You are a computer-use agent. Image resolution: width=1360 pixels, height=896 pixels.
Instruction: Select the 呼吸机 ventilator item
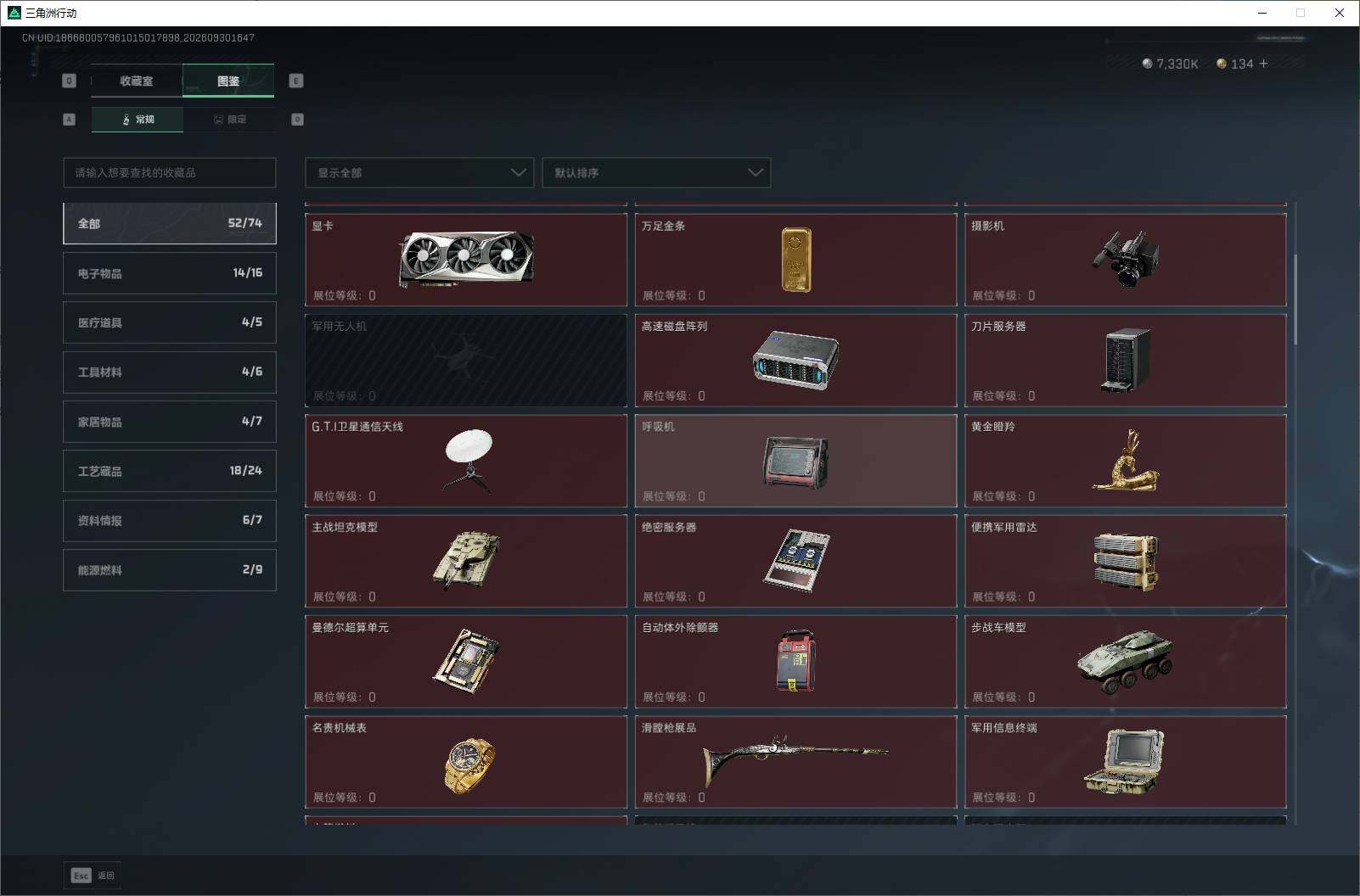point(795,461)
